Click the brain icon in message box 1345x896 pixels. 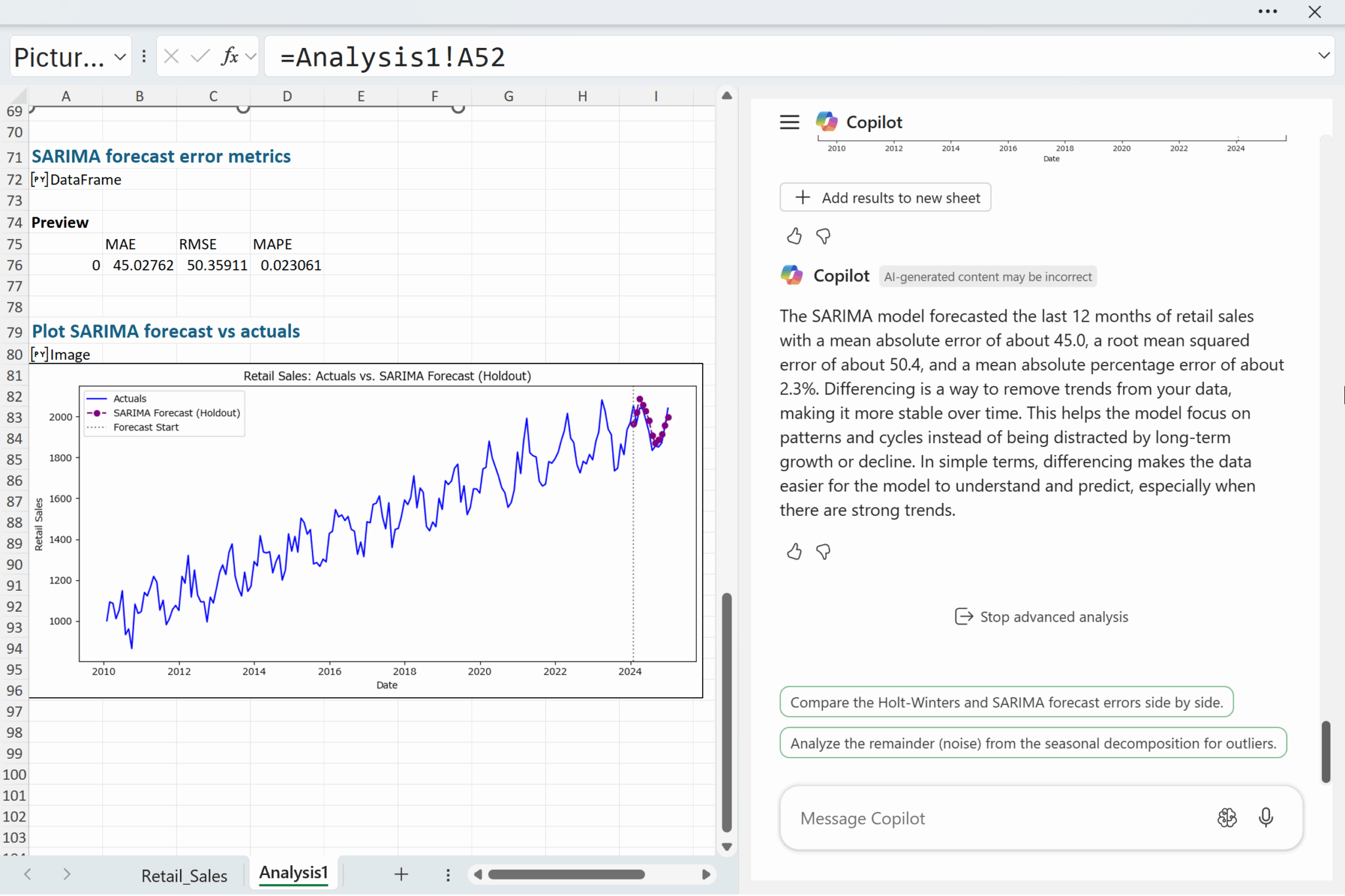1227,817
